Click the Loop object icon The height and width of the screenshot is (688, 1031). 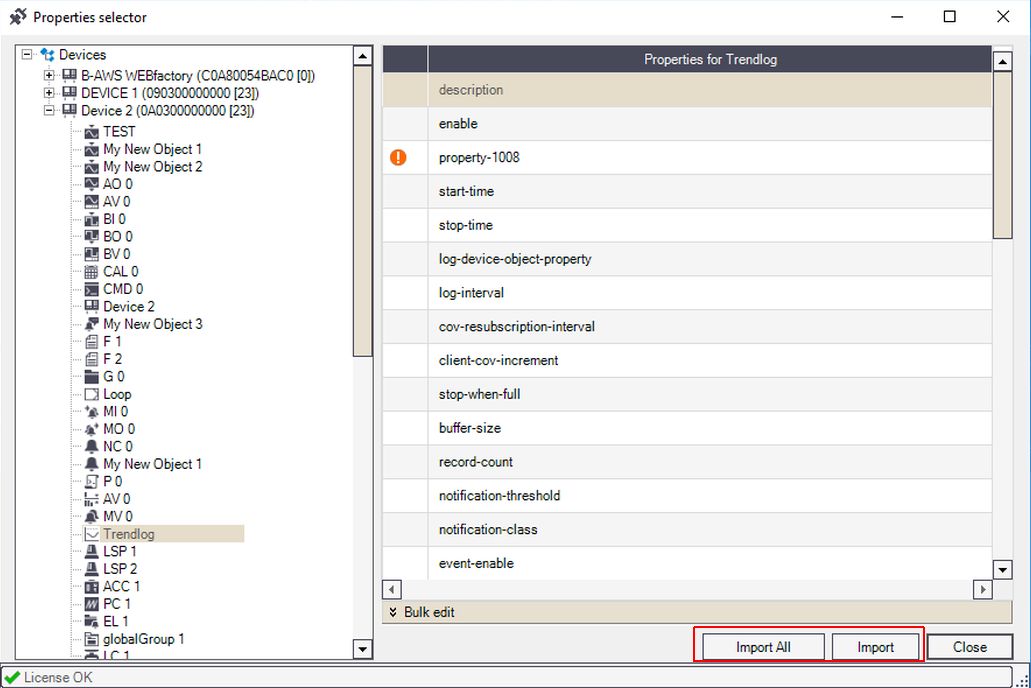[92, 394]
